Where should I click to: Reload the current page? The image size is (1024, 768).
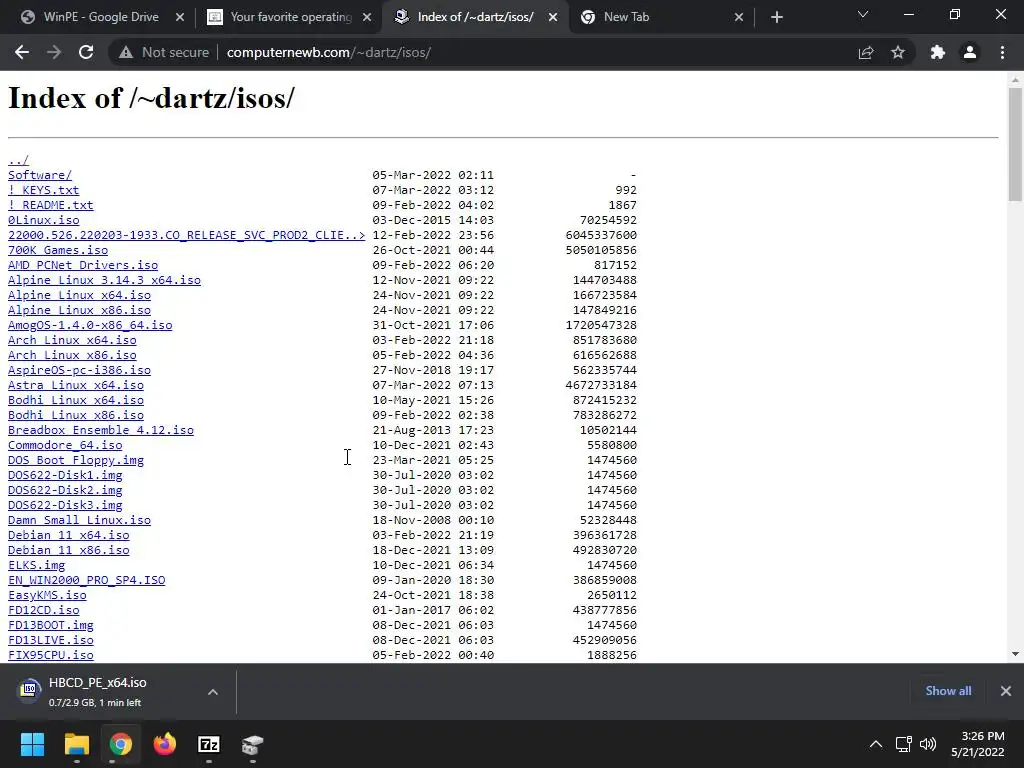[86, 52]
